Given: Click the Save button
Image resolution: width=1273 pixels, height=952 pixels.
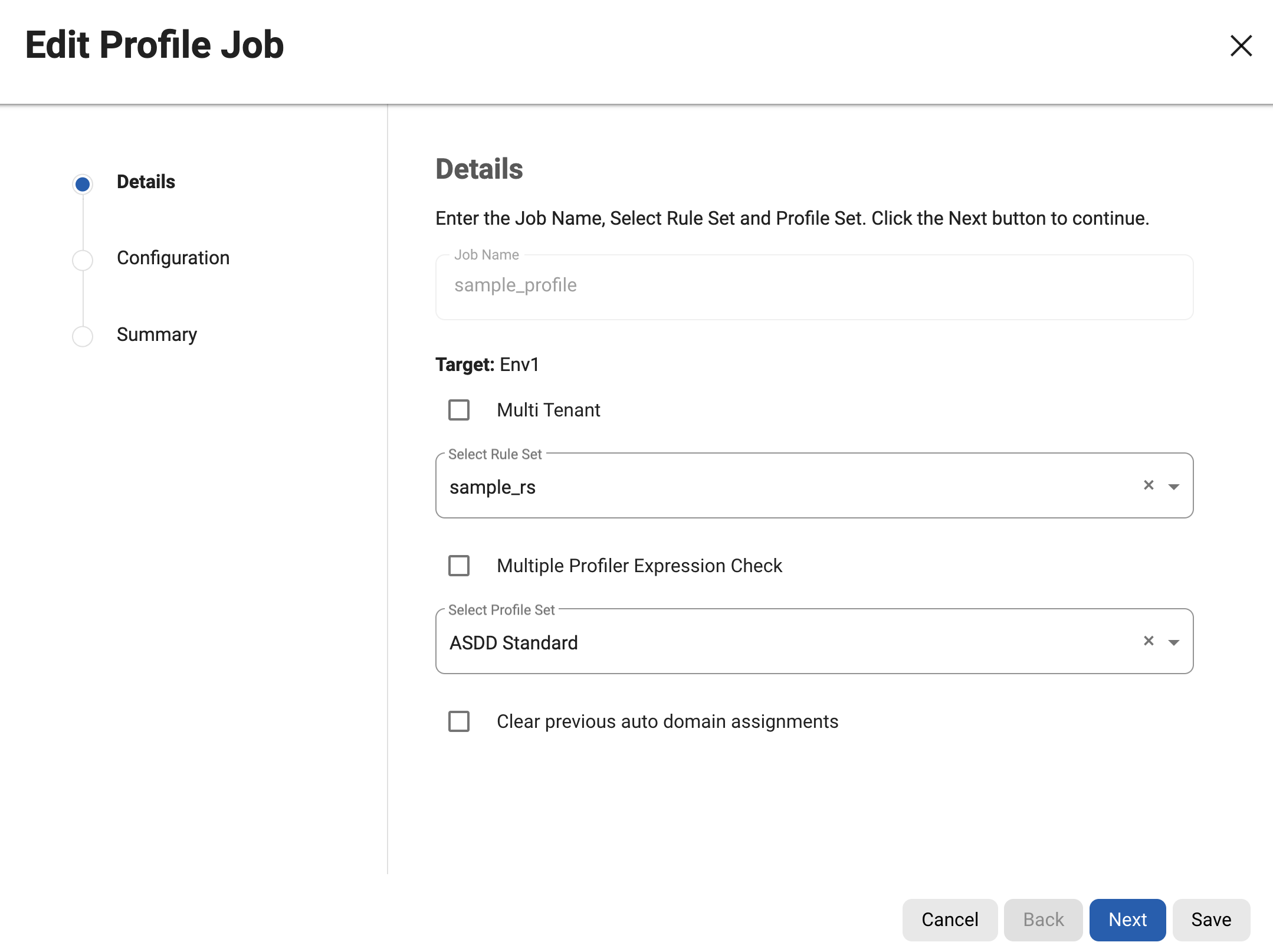Looking at the screenshot, I should pos(1211,919).
